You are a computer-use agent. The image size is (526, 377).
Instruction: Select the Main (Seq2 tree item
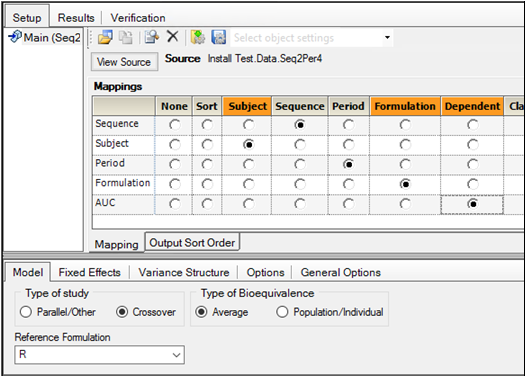click(x=52, y=37)
